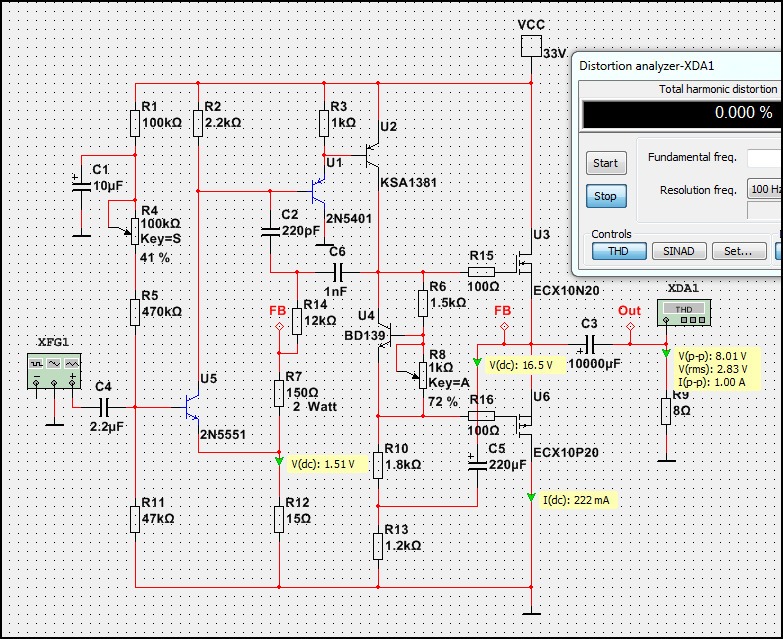Select resistor R16 100Ω
This screenshot has height=639, width=783.
coord(481,416)
